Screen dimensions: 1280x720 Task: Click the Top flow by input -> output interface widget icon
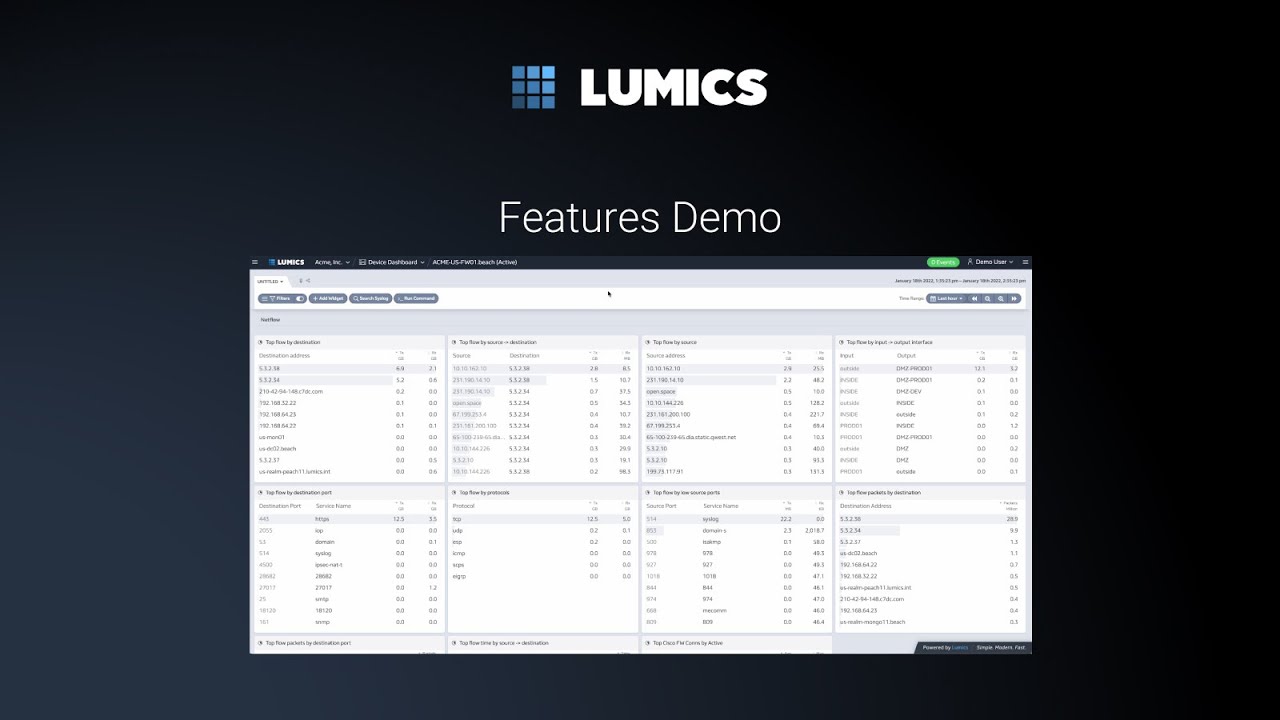(842, 342)
